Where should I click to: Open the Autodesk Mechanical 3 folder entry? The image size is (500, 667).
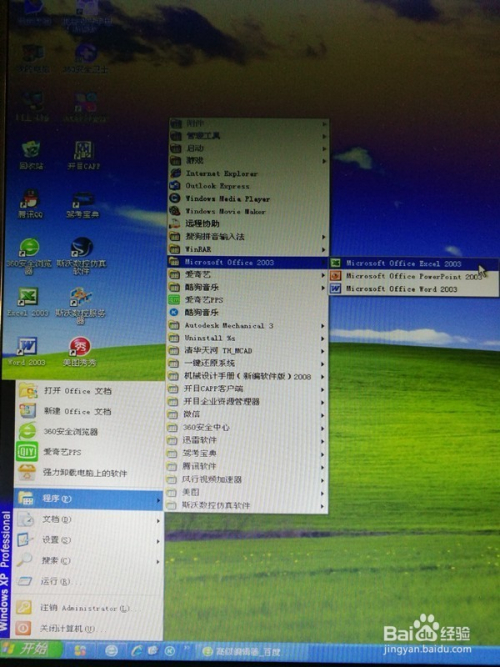247,325
